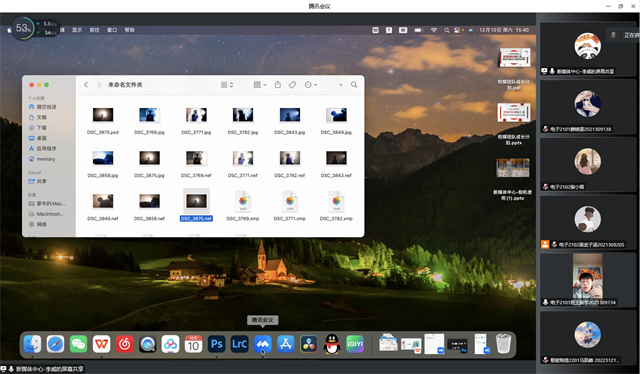Launch Lightroom Classic from the Dock
This screenshot has height=374, width=640.
pyautogui.click(x=240, y=344)
